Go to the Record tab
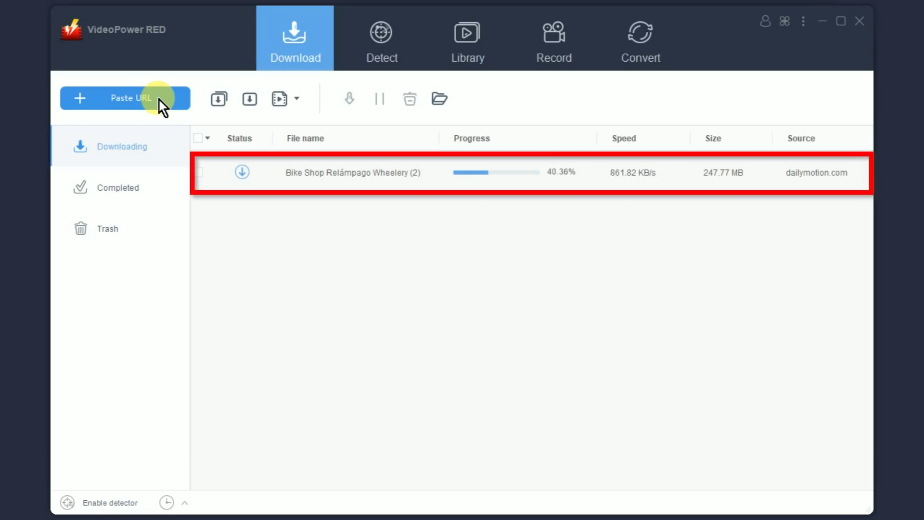This screenshot has width=924, height=520. 554,41
